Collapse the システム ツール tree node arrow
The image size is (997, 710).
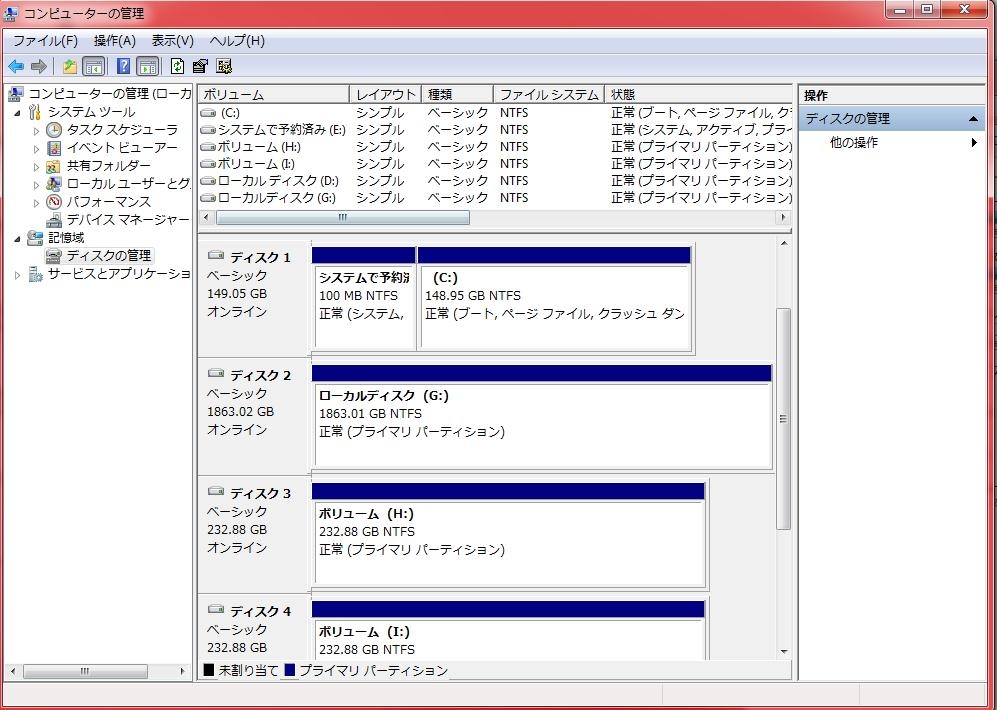[x=17, y=113]
